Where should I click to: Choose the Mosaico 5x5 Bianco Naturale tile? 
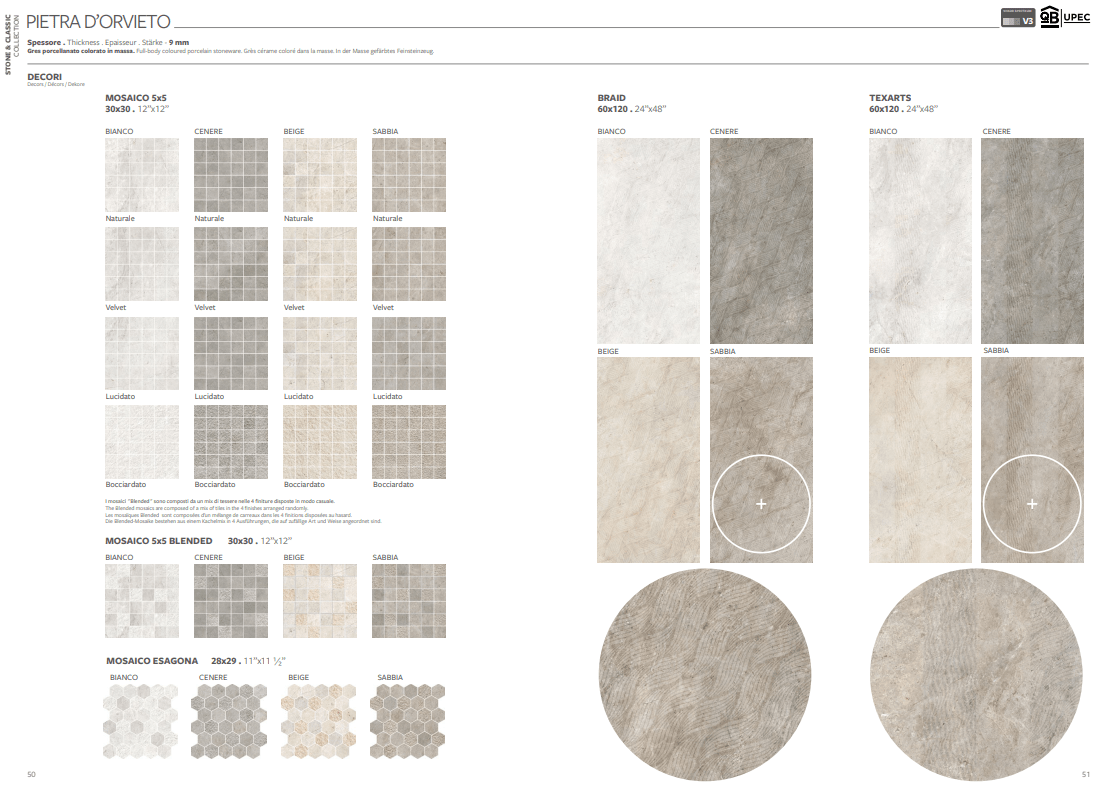[142, 175]
